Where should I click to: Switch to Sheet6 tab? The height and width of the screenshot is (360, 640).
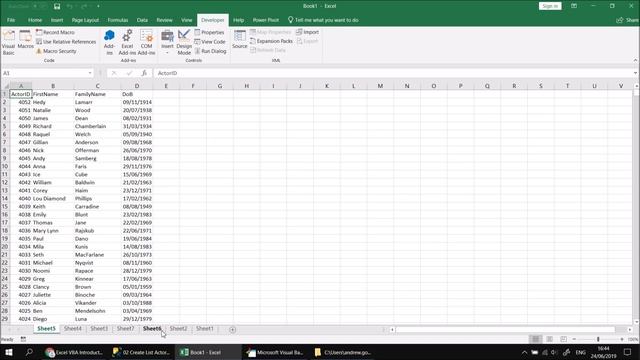pyautogui.click(x=152, y=329)
